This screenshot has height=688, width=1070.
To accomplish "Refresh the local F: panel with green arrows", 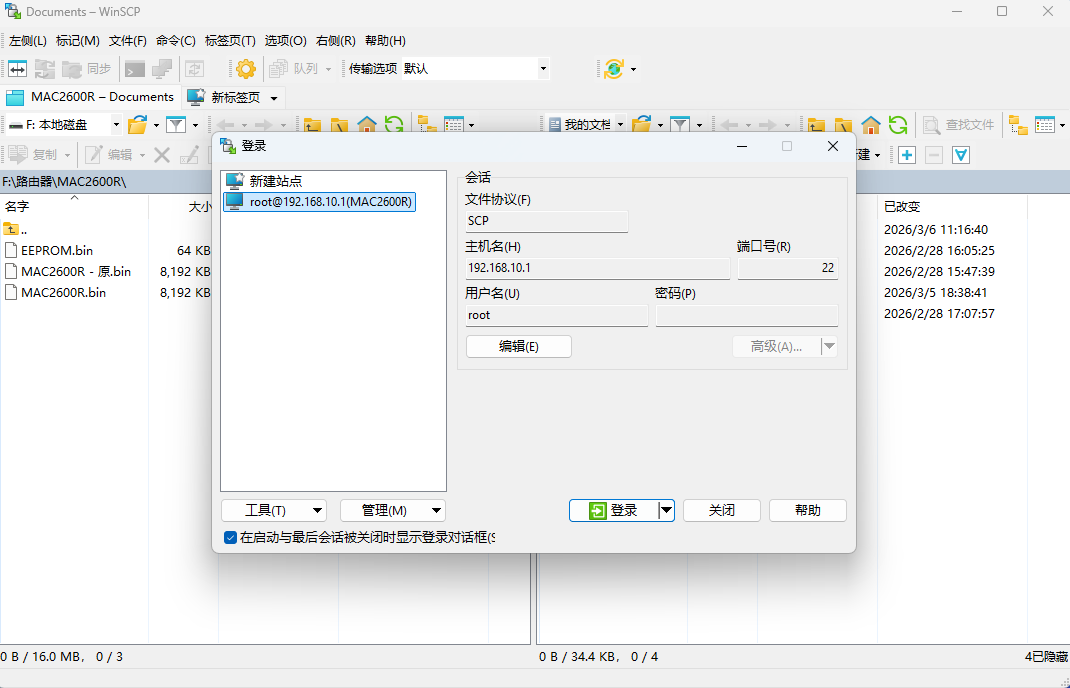I will tap(394, 124).
